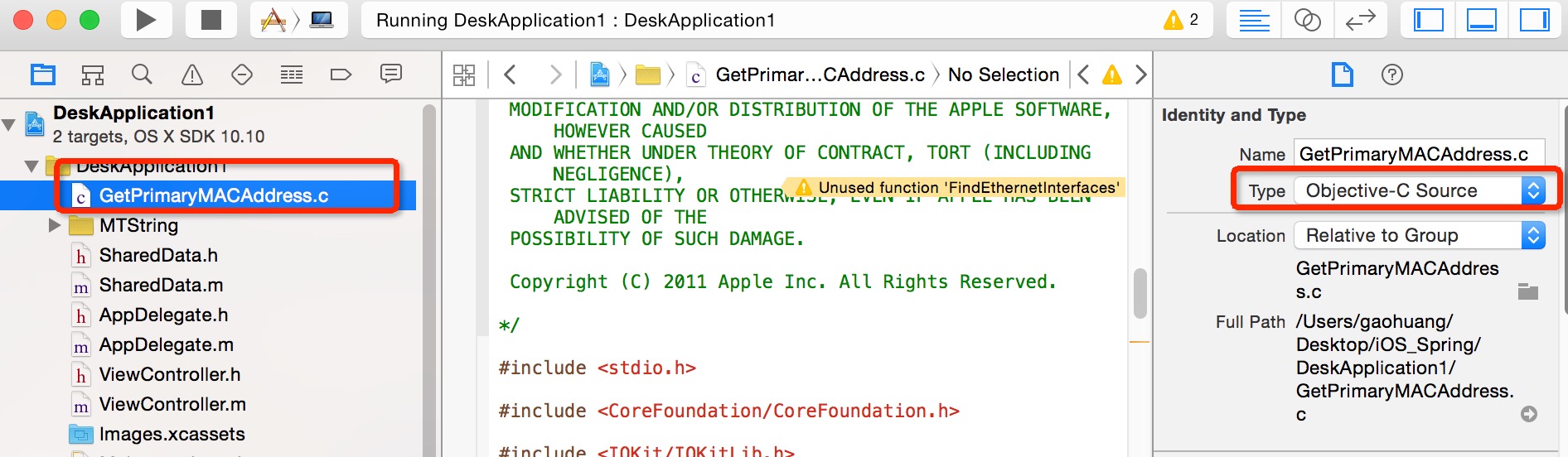Screen dimensions: 1568x457
Task: Open SharedData.m file
Action: pos(161,285)
